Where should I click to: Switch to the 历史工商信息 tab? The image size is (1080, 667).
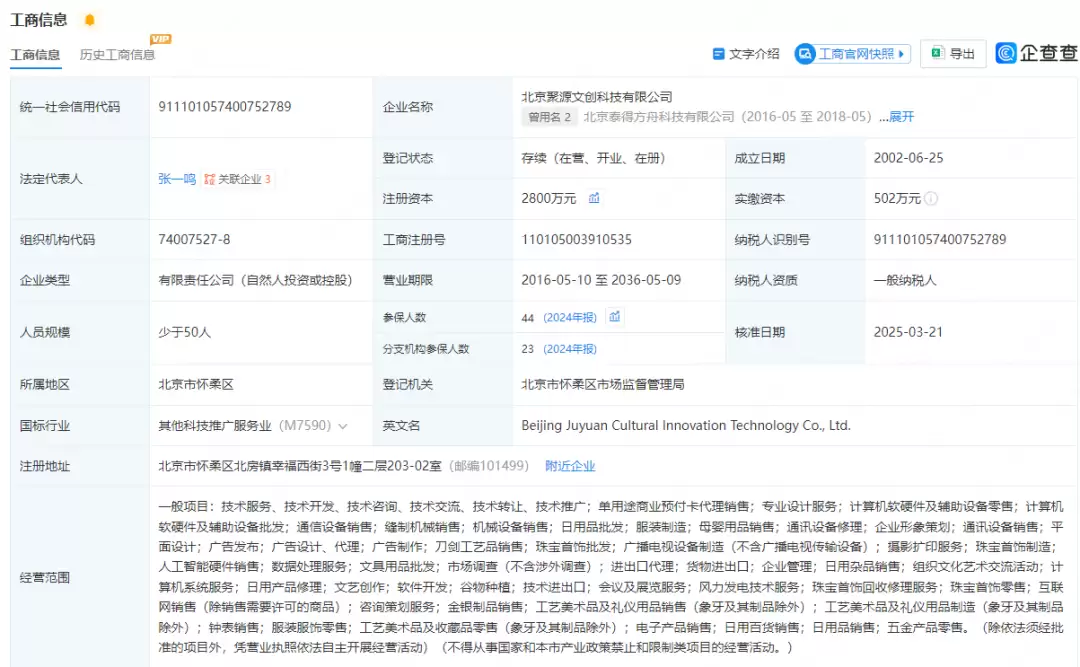(x=117, y=55)
